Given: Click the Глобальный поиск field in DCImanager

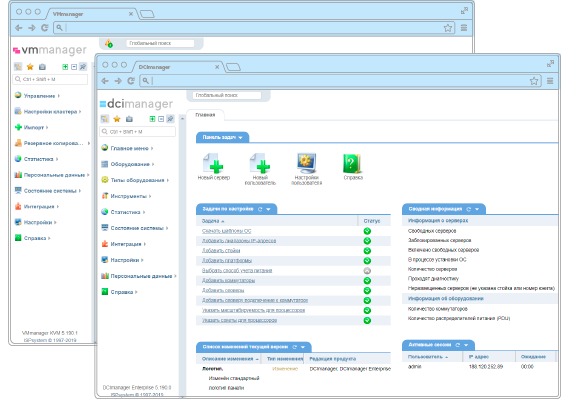Looking at the screenshot, I should [x=226, y=95].
